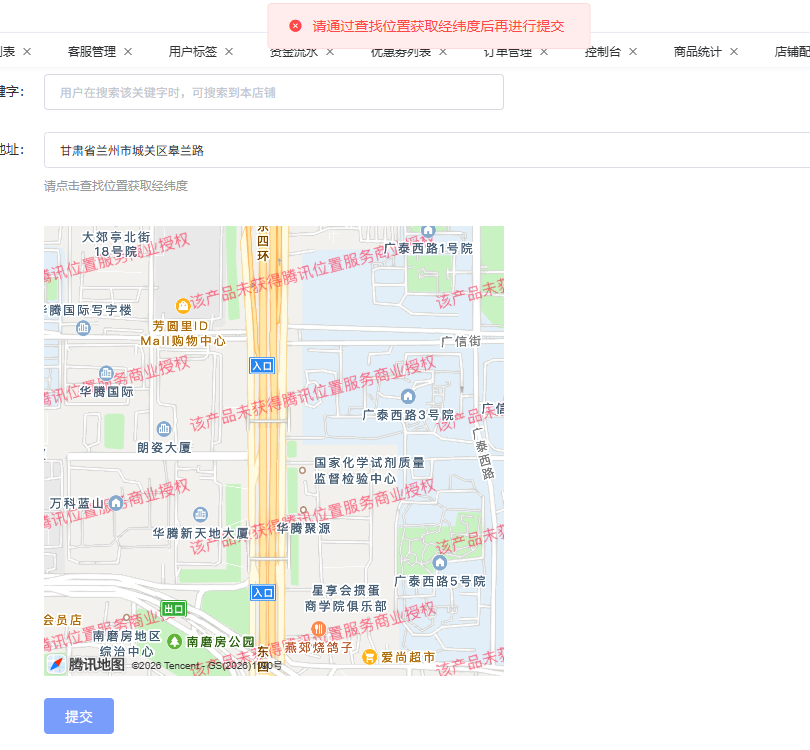Select the 万科蓝山 residence icon
This screenshot has height=750, width=810.
pyautogui.click(x=116, y=503)
